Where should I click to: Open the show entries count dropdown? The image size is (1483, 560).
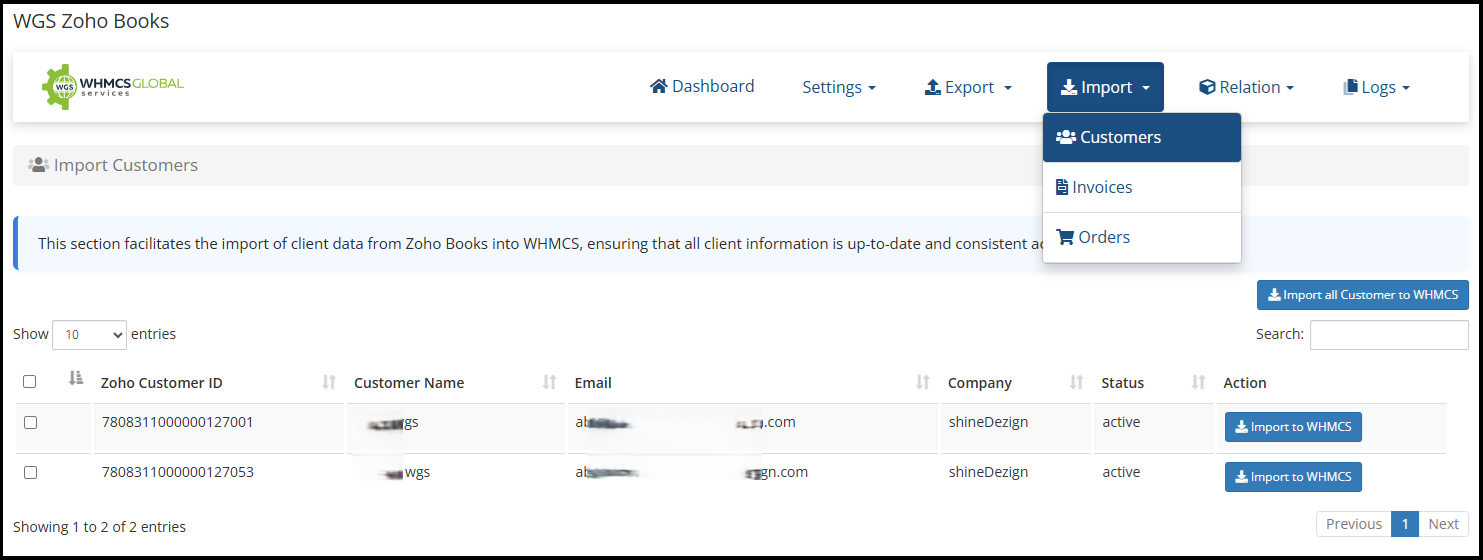tap(89, 335)
